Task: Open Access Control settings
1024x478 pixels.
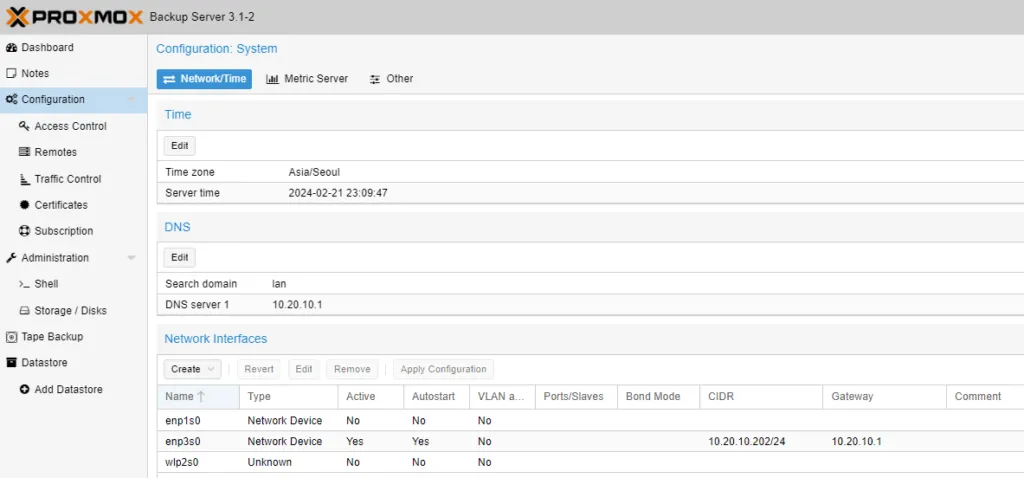Action: [x=73, y=126]
